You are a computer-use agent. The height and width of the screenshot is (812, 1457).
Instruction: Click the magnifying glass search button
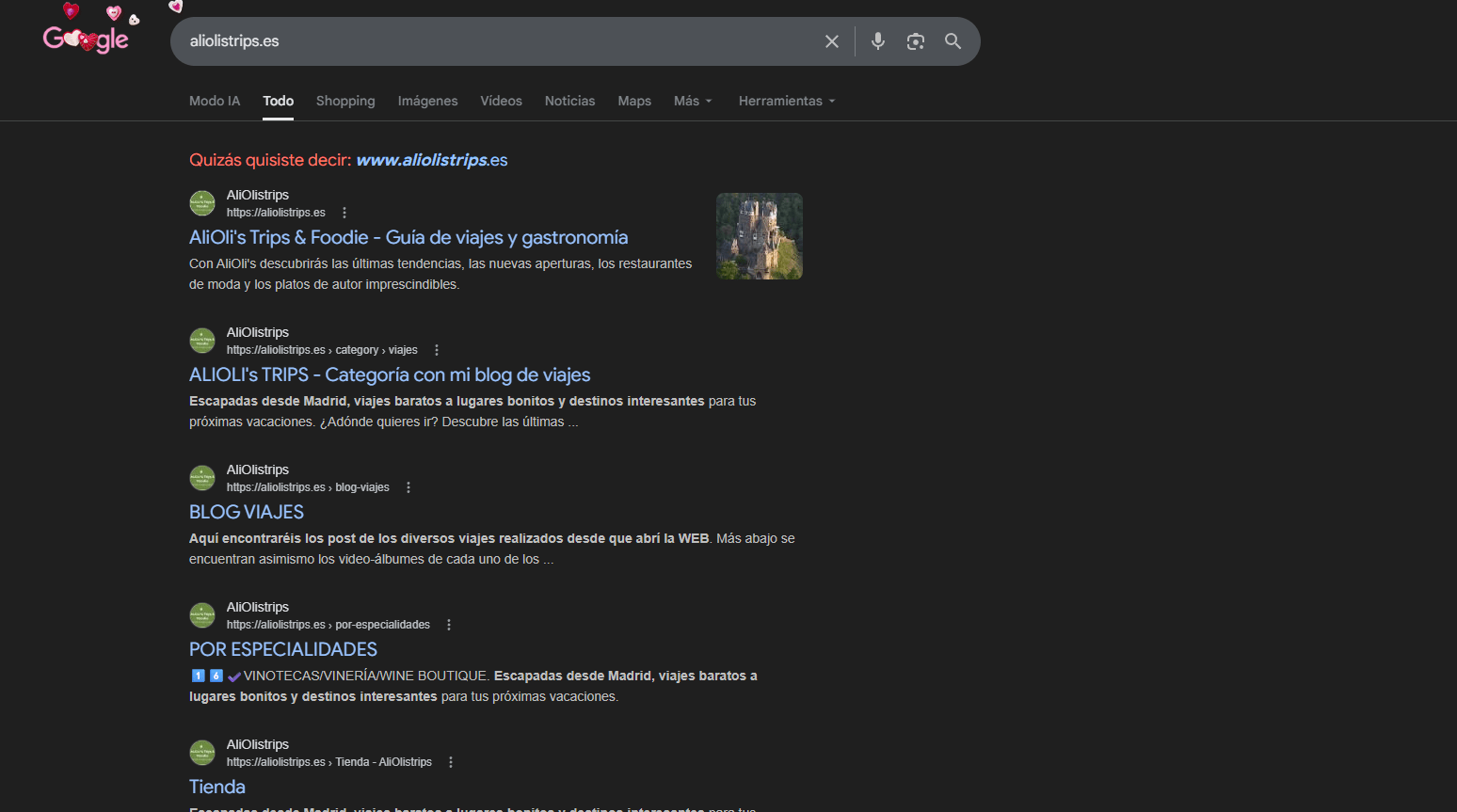click(x=953, y=41)
